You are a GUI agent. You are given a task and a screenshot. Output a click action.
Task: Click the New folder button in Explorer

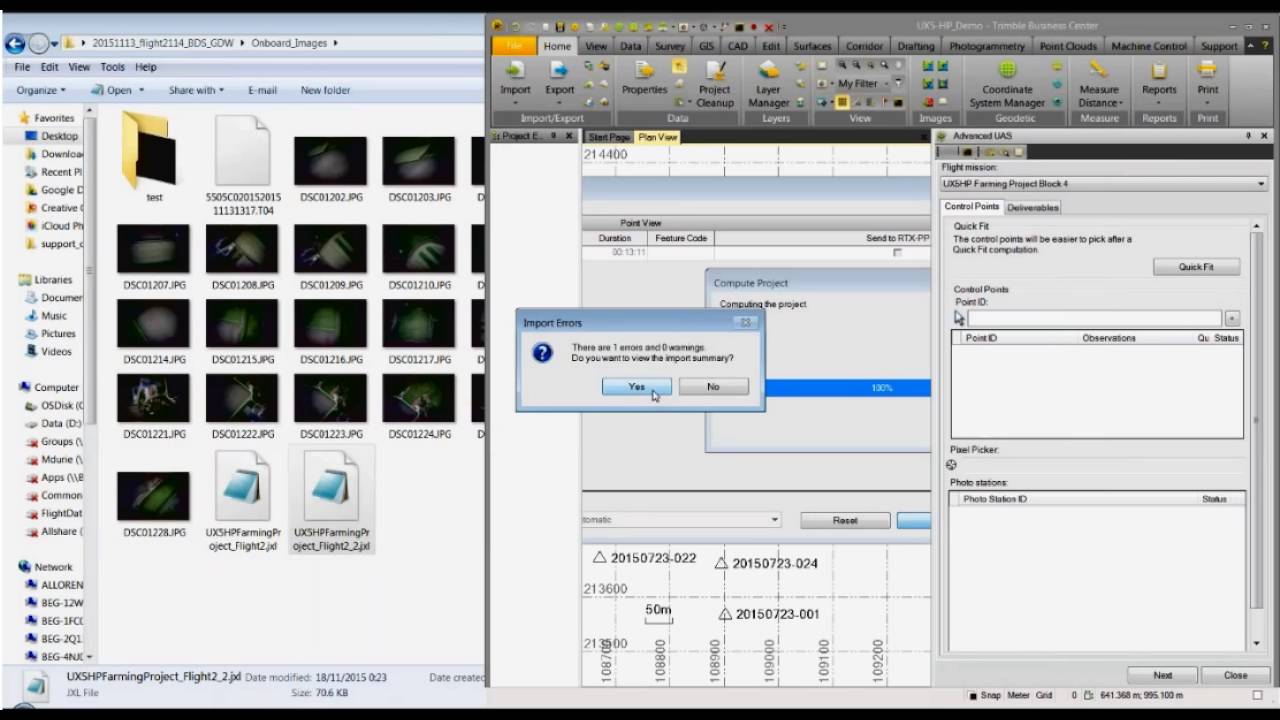tap(325, 90)
